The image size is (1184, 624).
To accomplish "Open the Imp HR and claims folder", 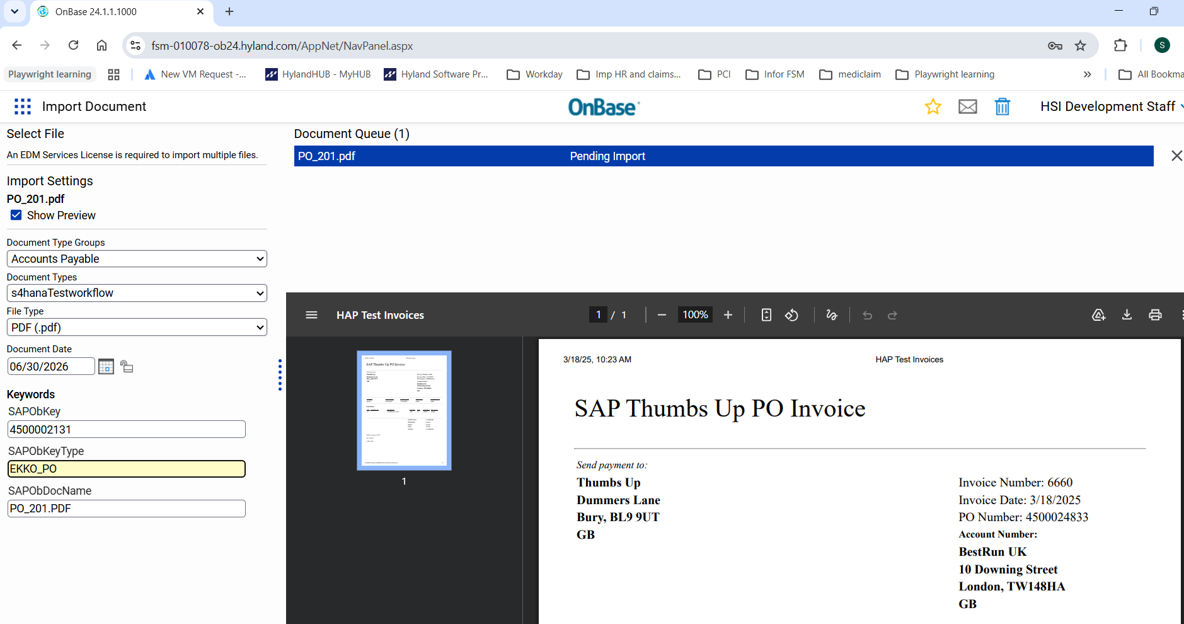I will pyautogui.click(x=629, y=74).
